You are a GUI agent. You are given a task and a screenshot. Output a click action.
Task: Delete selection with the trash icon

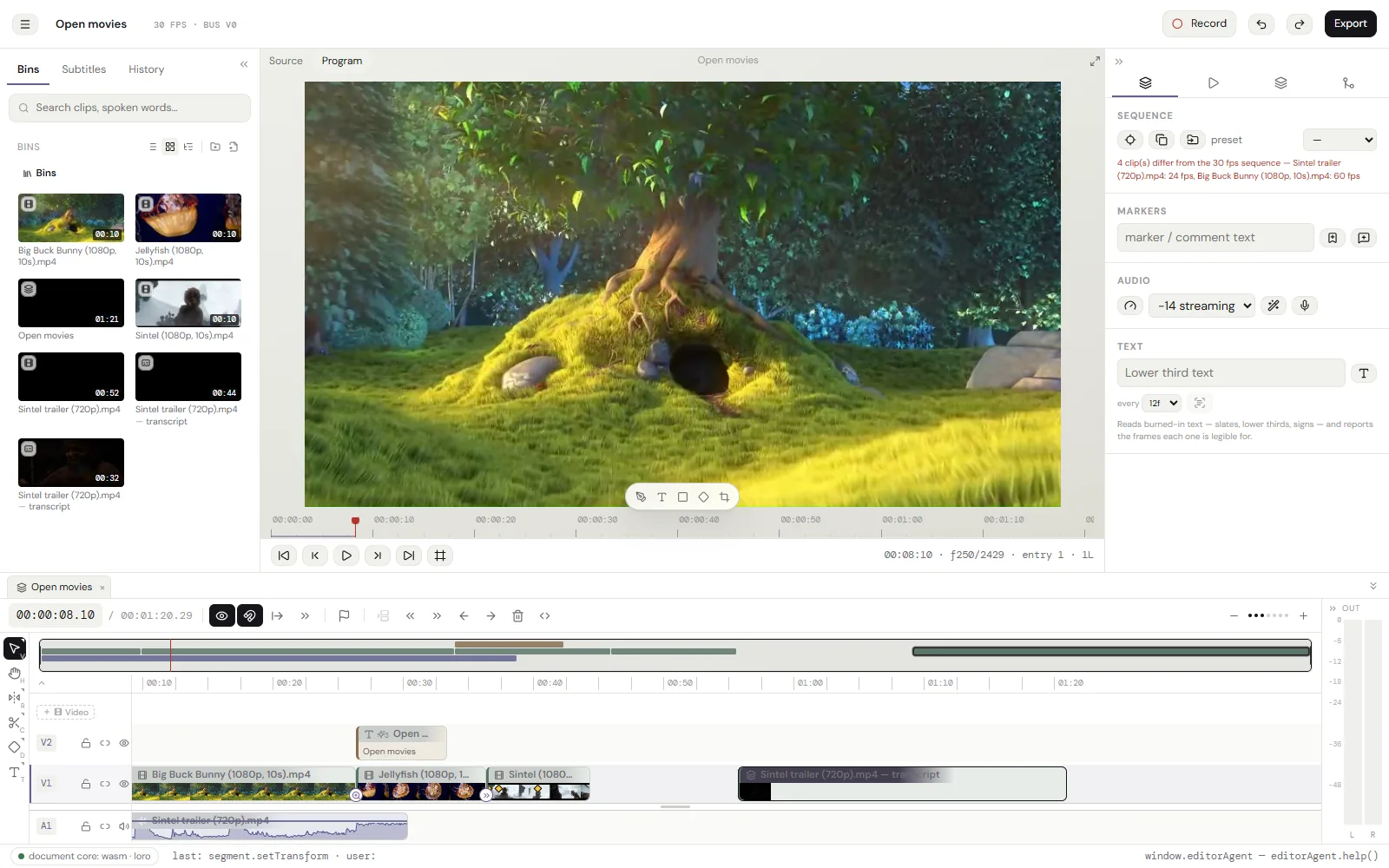coord(517,616)
